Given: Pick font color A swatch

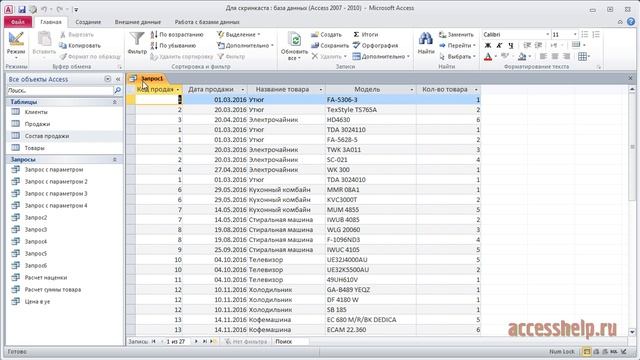Looking at the screenshot, I should coord(488,57).
